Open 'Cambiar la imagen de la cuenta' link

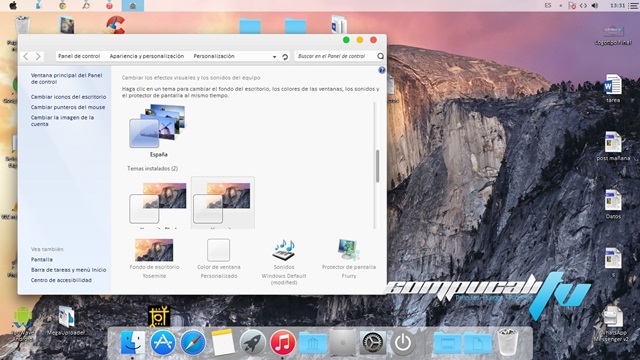(62, 120)
